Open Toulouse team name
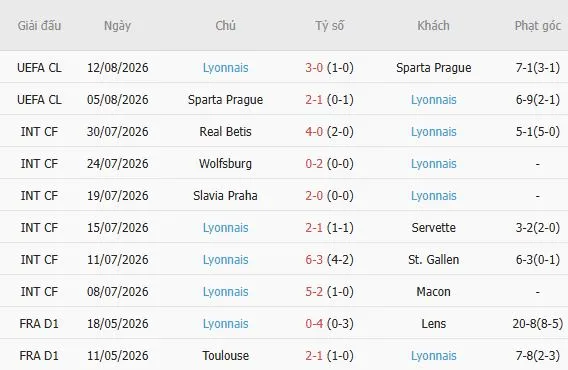568x370 pixels. point(225,356)
